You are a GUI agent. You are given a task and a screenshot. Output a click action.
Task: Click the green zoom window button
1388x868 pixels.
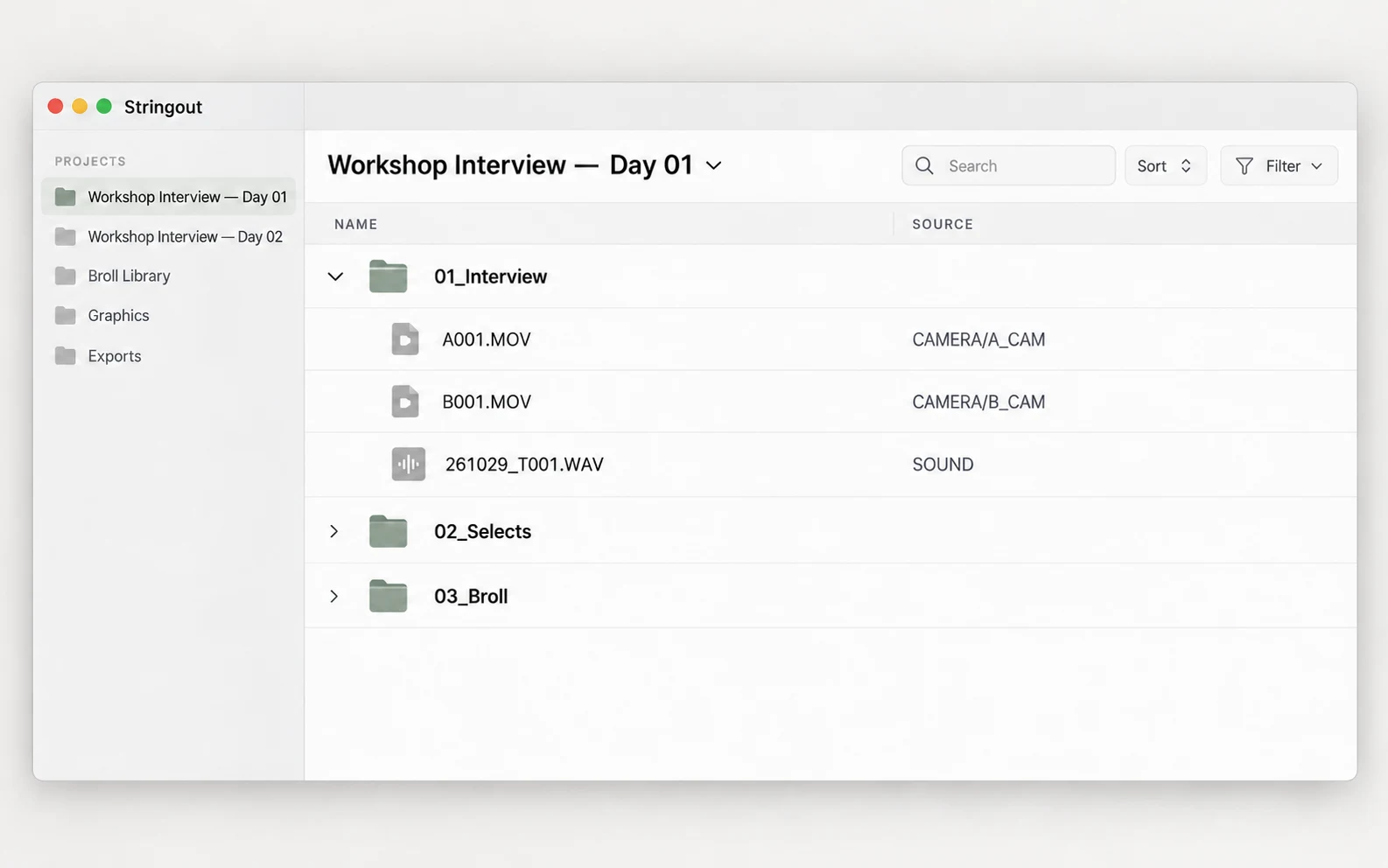[x=104, y=106]
